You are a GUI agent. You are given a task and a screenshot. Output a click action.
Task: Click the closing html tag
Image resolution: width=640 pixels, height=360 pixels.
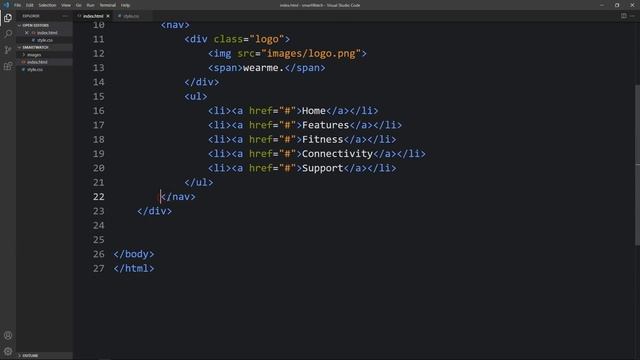[134, 268]
